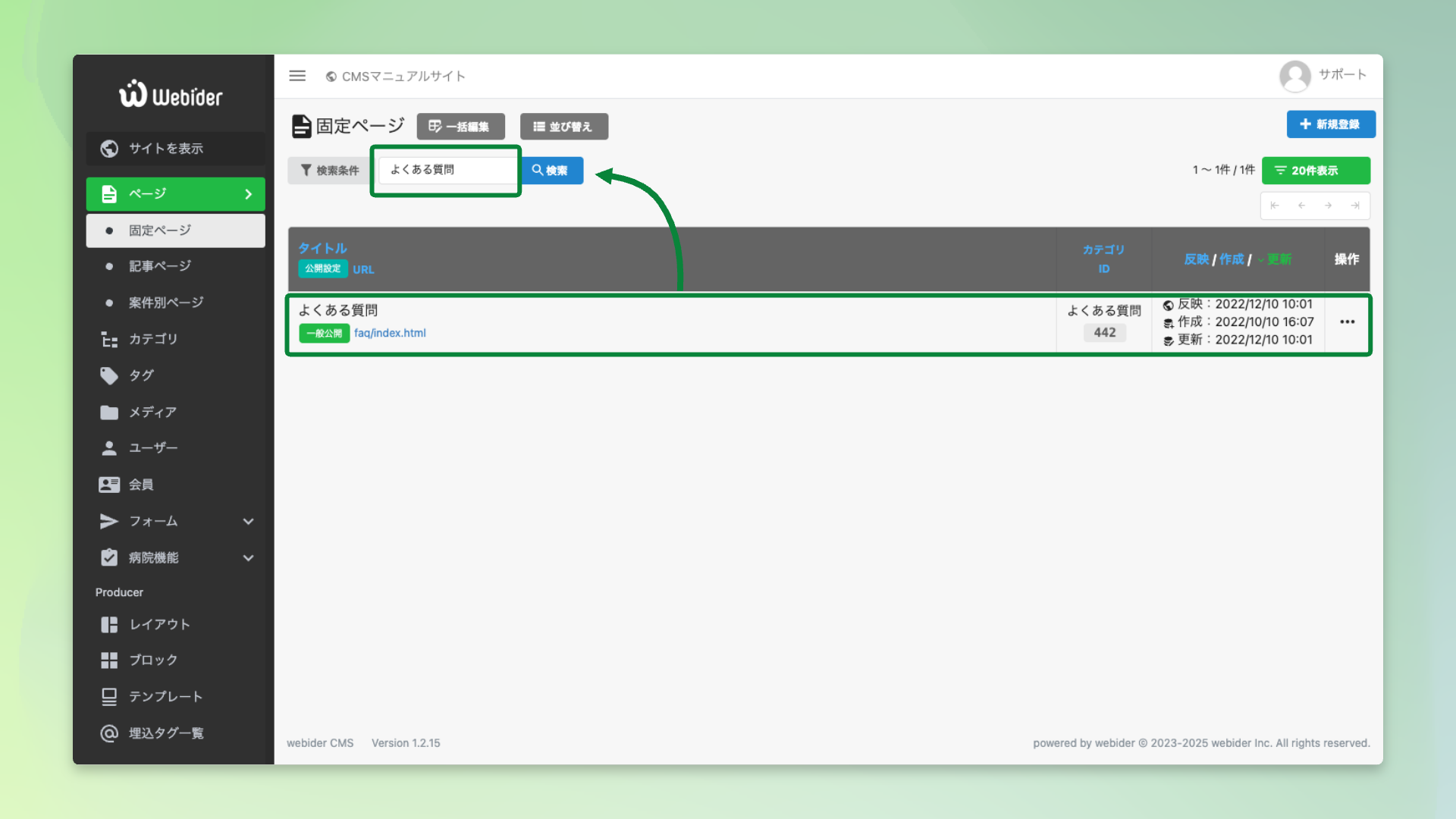Click the hamburger menu icon
The image size is (1456, 819).
pyautogui.click(x=297, y=76)
